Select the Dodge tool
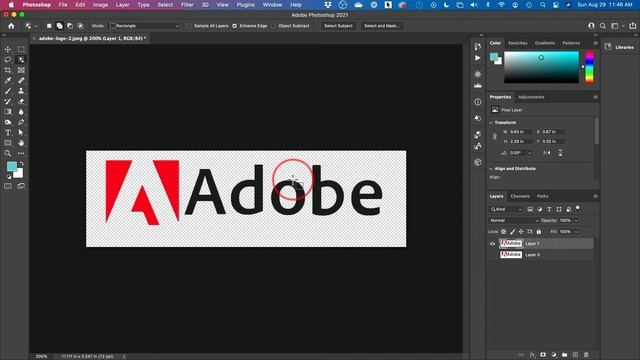The width and height of the screenshot is (640, 360). [x=8, y=122]
